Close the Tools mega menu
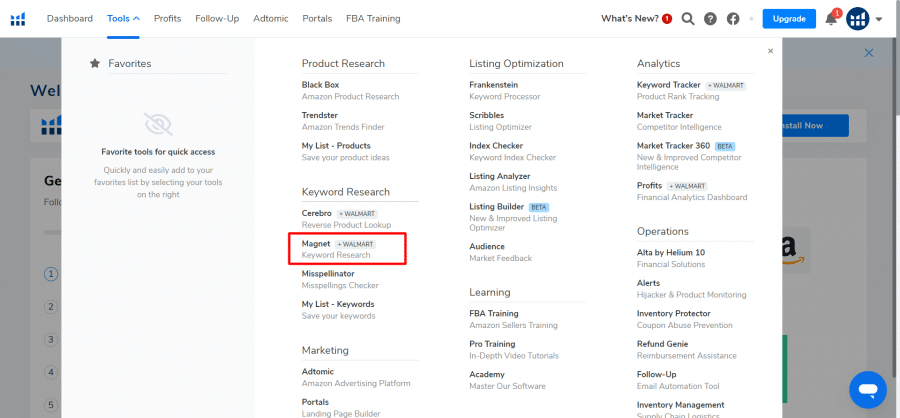Screen dimensions: 900x418 click(x=770, y=51)
